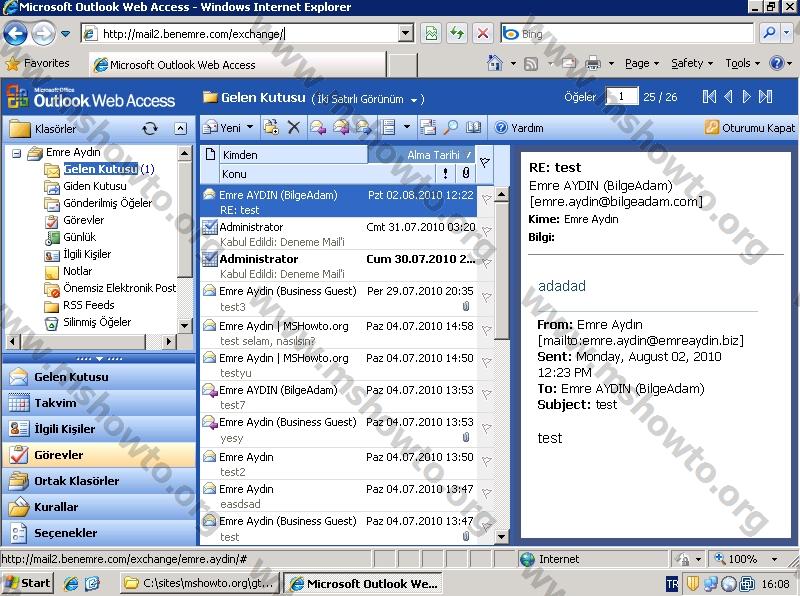The height and width of the screenshot is (596, 800).
Task: Click the Windows Start button
Action: pos(28,583)
